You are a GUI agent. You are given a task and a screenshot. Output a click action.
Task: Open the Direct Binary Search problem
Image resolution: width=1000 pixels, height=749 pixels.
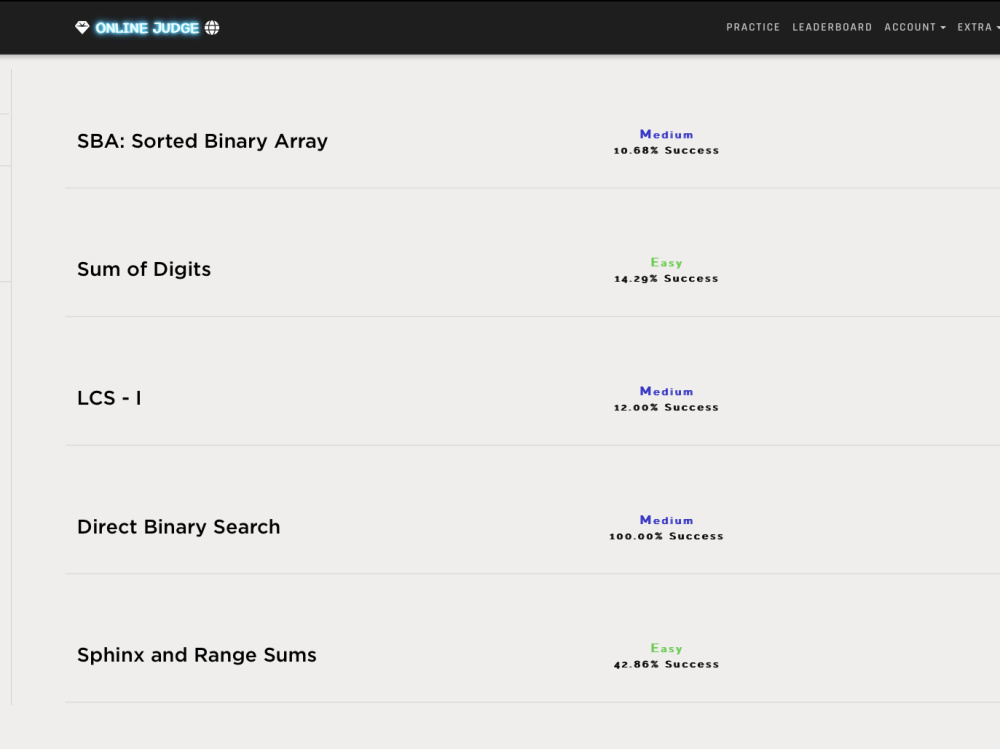coord(179,527)
